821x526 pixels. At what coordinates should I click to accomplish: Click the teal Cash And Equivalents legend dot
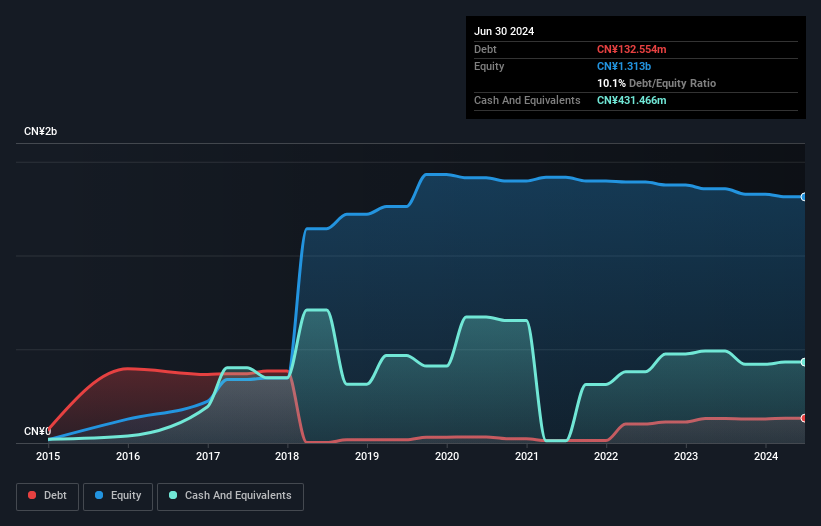tap(173, 495)
